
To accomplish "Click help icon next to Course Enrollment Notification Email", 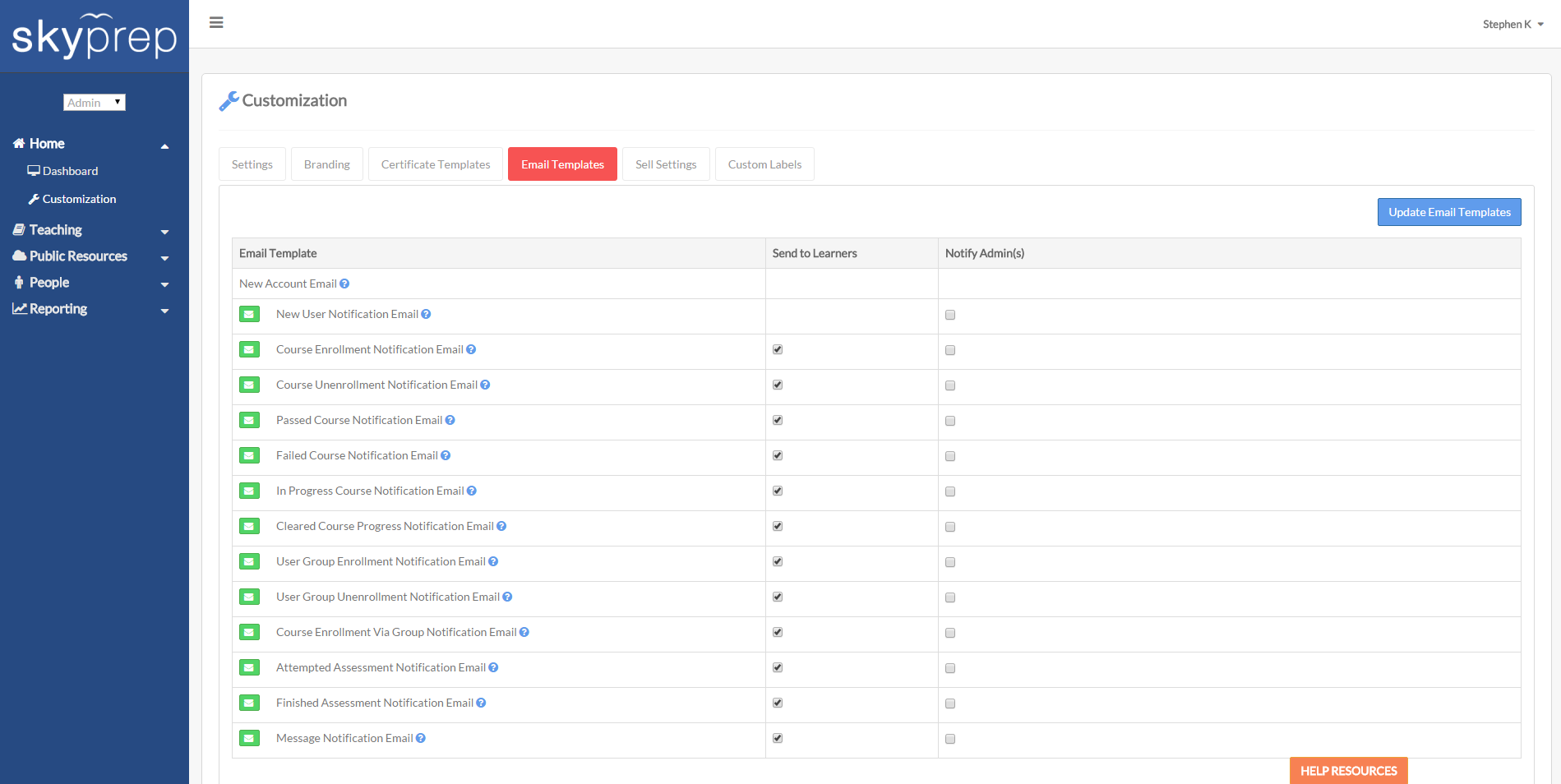I will pyautogui.click(x=471, y=349).
